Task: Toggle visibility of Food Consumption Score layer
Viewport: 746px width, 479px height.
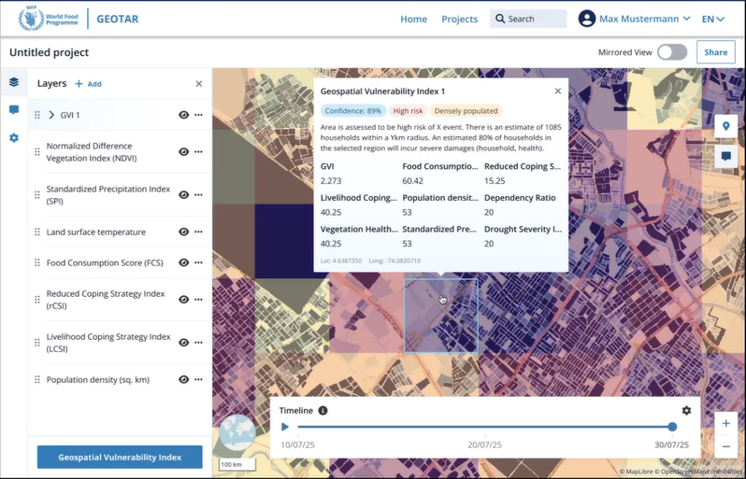Action: click(x=184, y=263)
